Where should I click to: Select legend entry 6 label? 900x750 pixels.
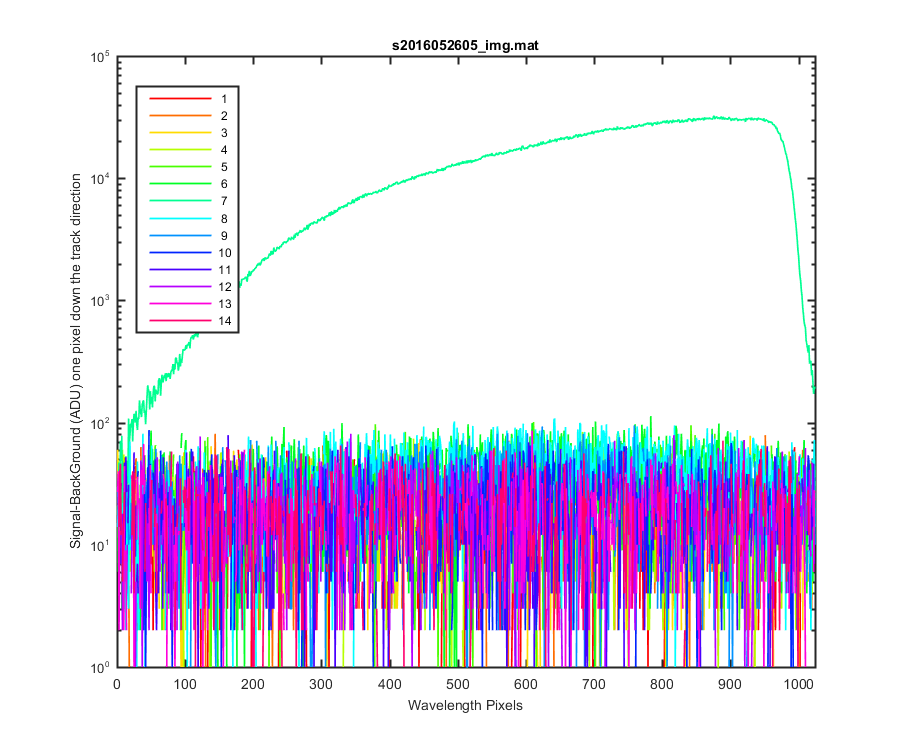click(224, 184)
